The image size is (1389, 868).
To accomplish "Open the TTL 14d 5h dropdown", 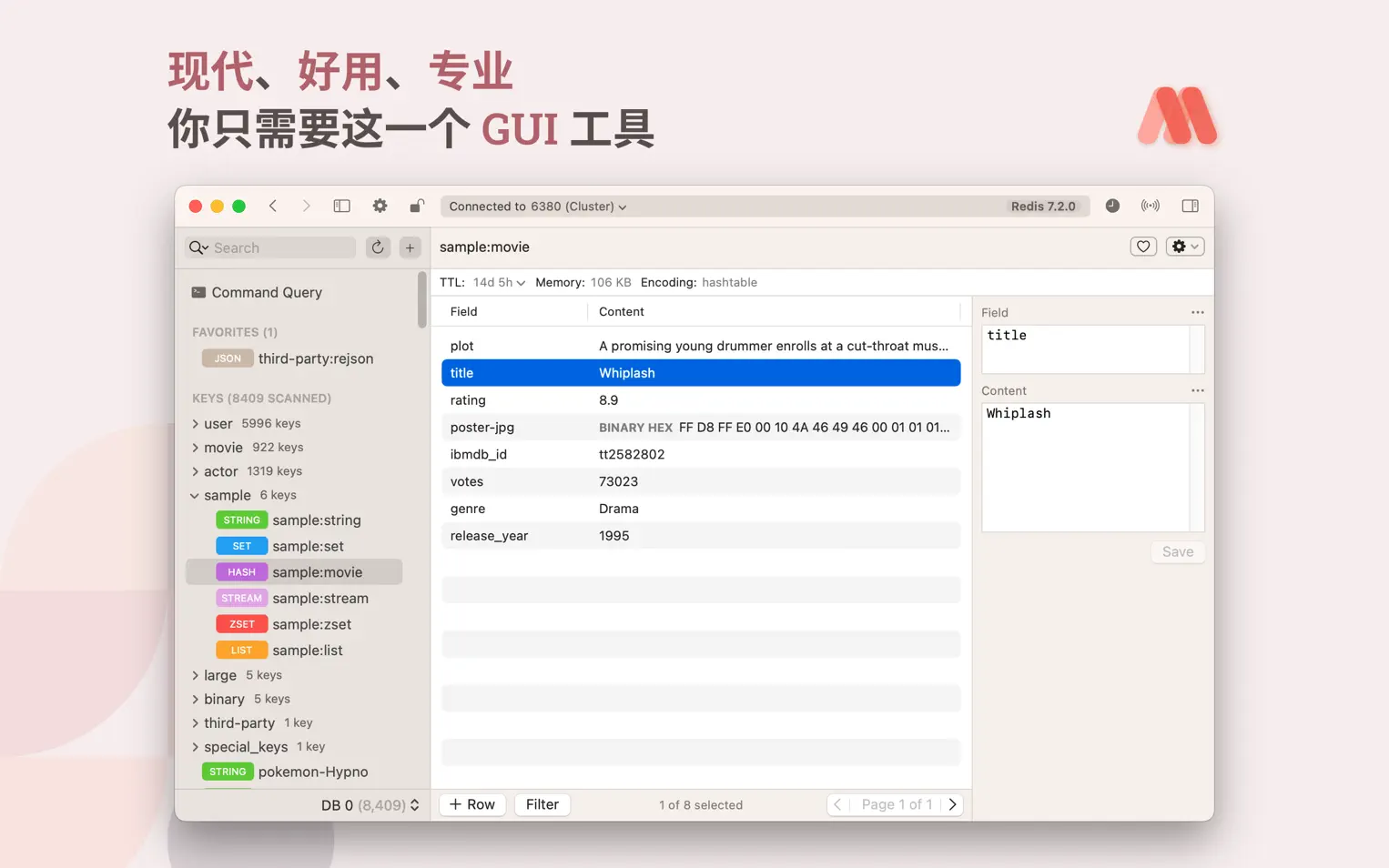I will 499,282.
